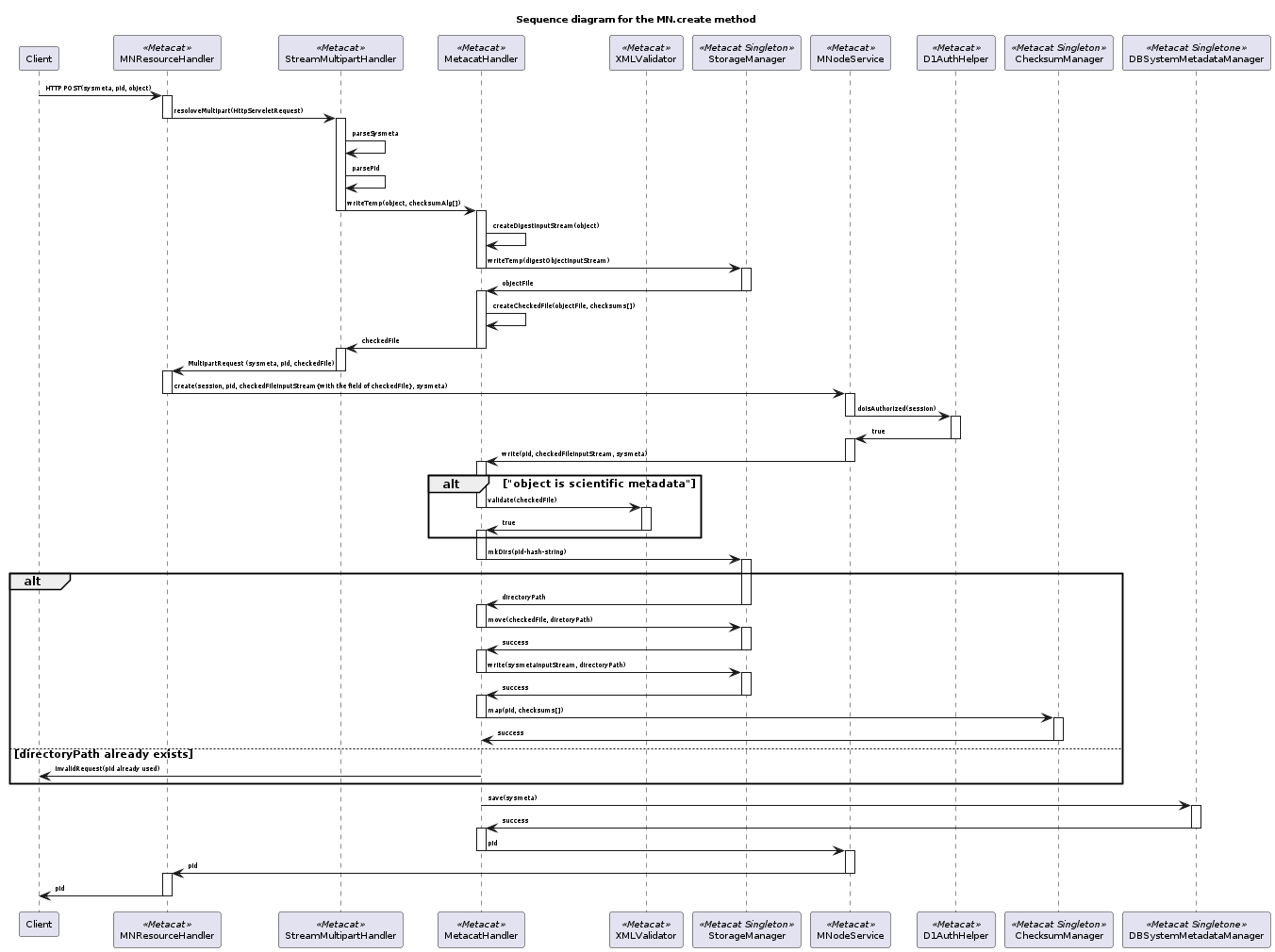Select the "directoryPath already exists" condition label
This screenshot has height=952, width=1275.
104,754
